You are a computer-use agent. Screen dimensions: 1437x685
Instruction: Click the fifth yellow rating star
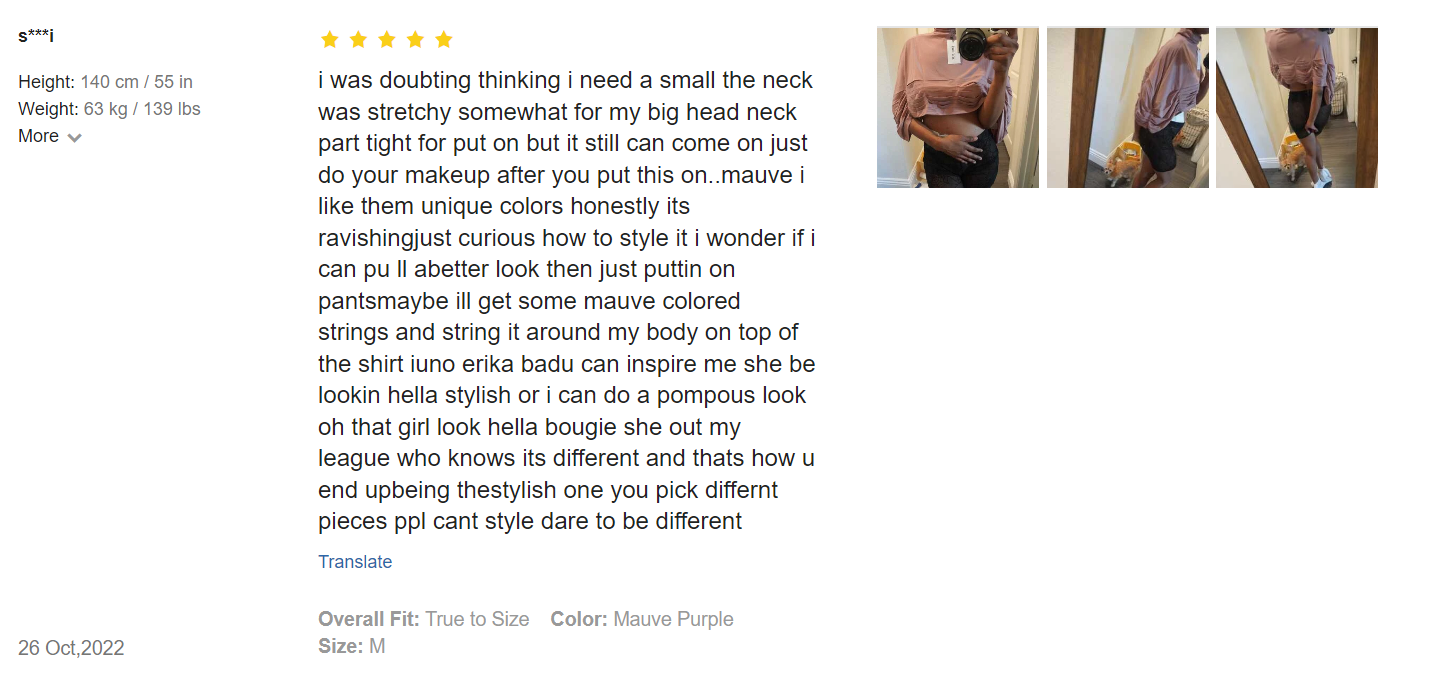point(444,40)
